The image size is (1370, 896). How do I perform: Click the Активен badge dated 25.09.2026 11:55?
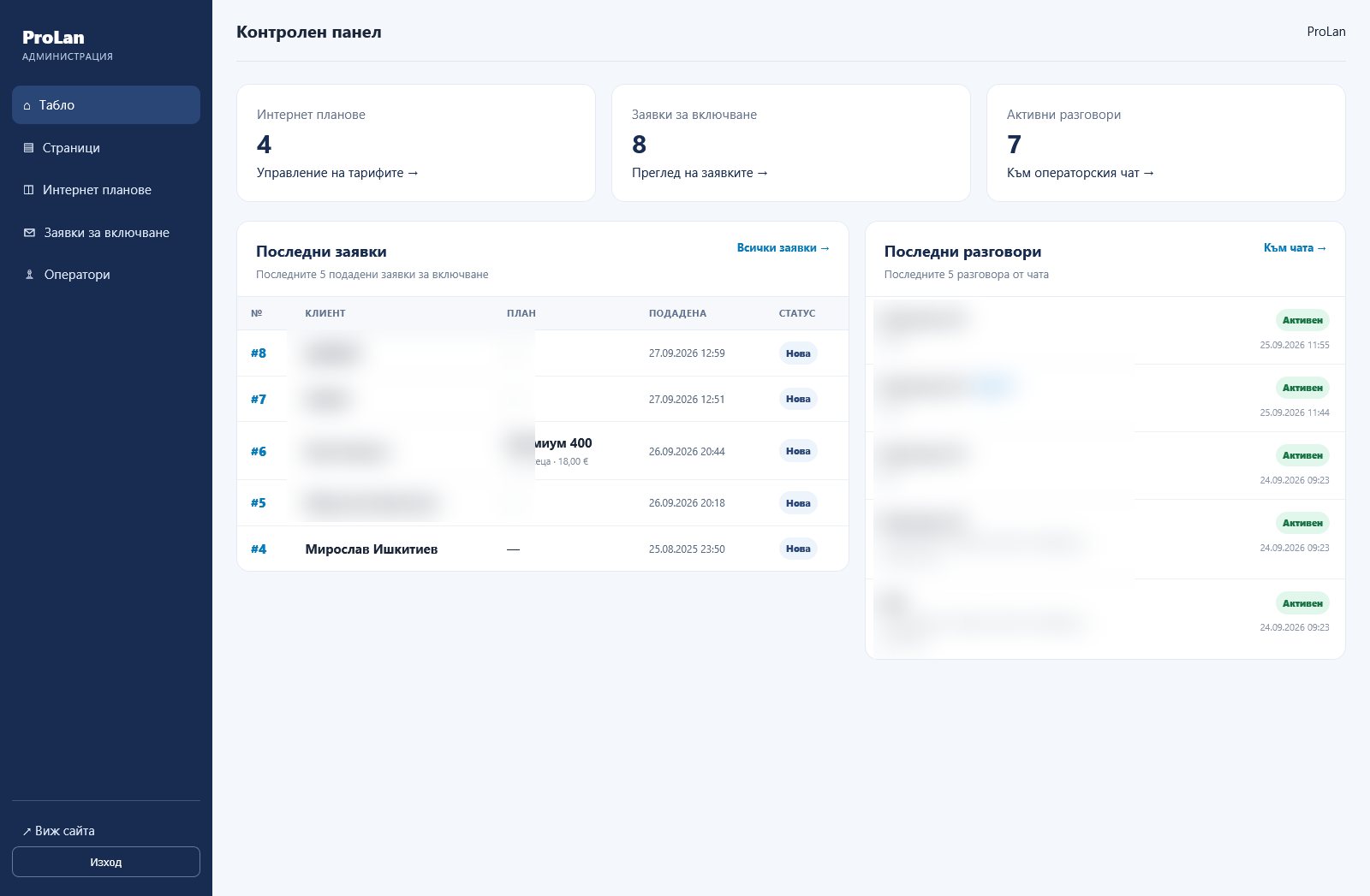click(x=1302, y=320)
